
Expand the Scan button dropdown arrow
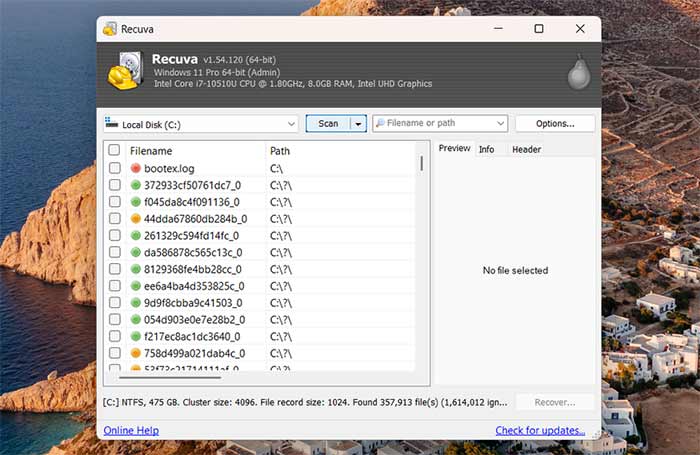tap(358, 124)
